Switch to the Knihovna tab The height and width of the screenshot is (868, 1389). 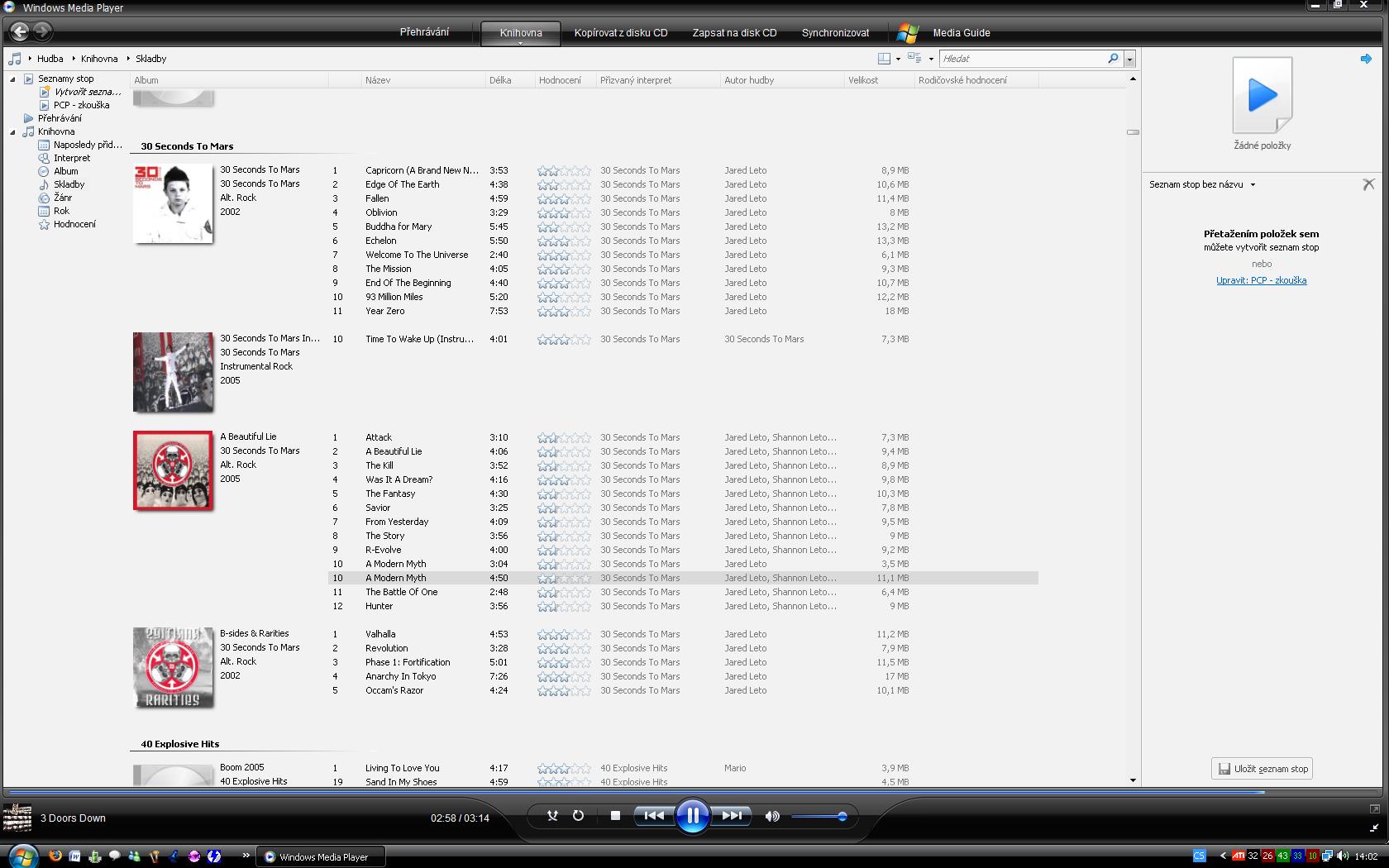pyautogui.click(x=521, y=32)
